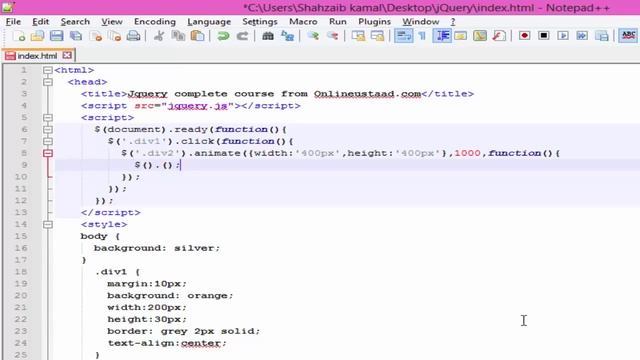Collapse the <head> fold on line 2
The image size is (640, 360).
coord(48,82)
